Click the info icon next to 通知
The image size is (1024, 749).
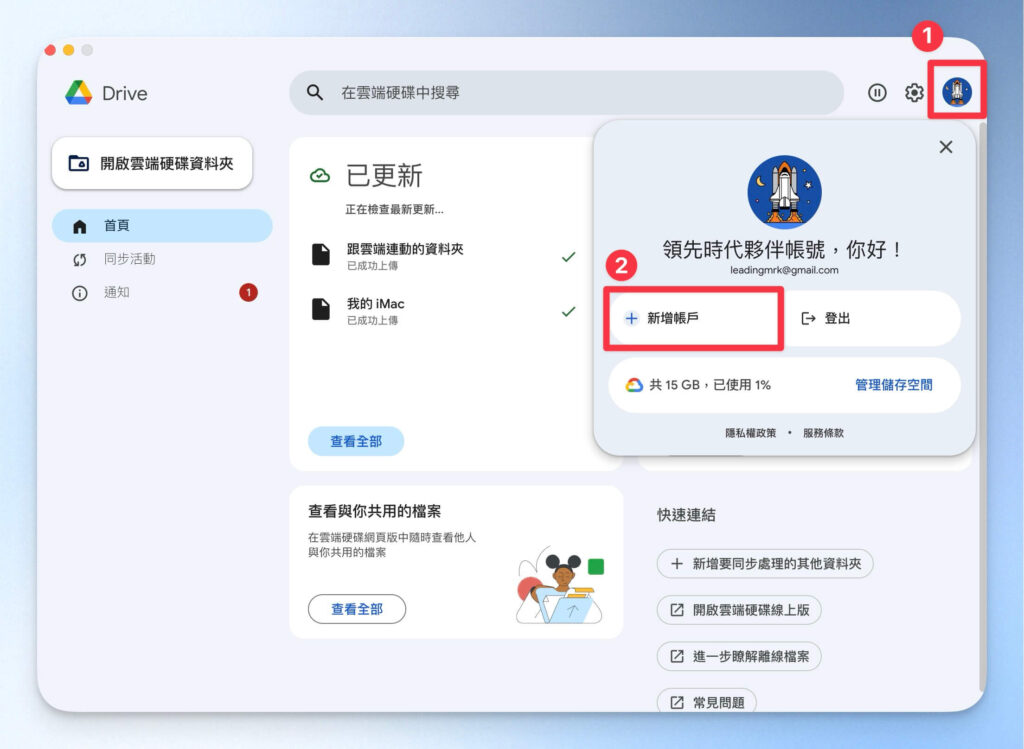pyautogui.click(x=80, y=293)
